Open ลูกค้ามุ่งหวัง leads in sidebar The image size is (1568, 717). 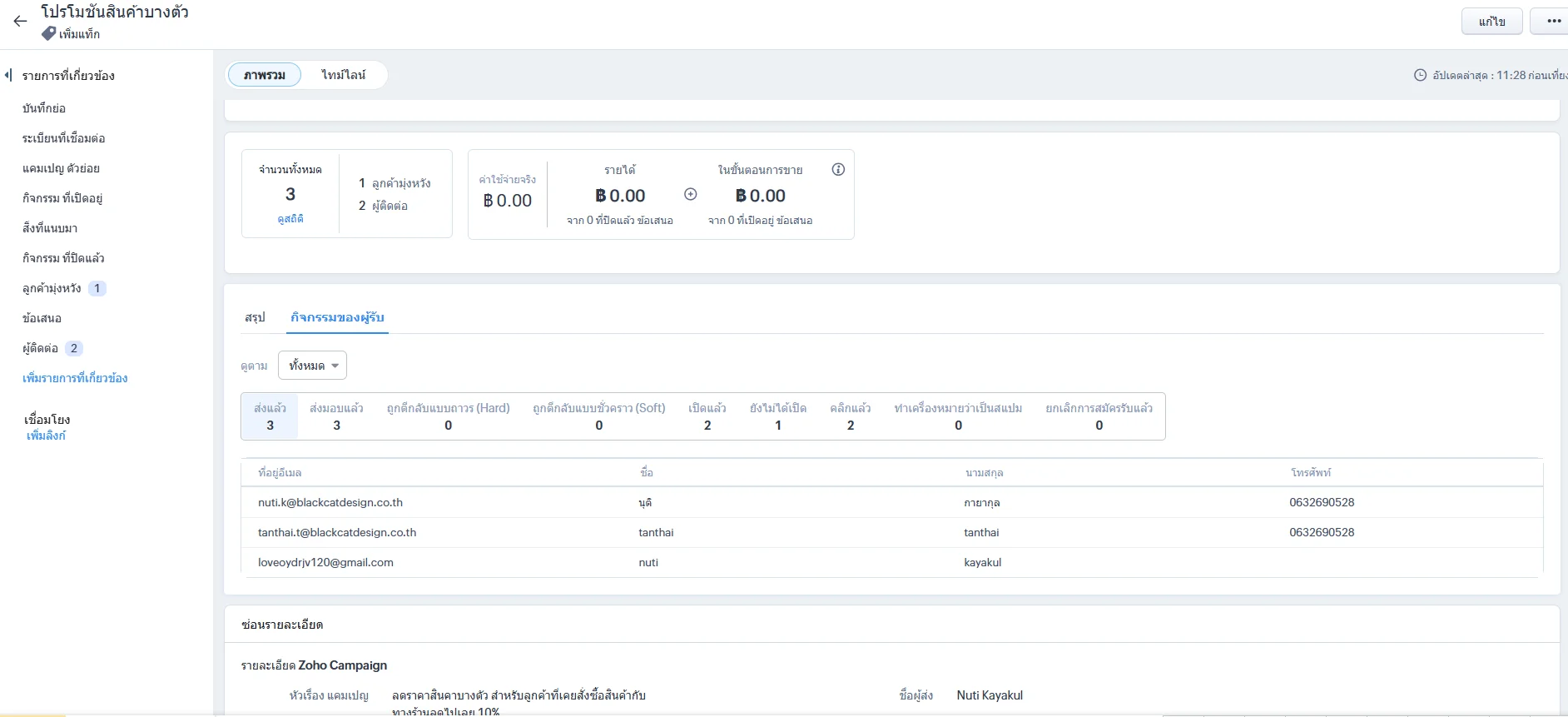(52, 288)
